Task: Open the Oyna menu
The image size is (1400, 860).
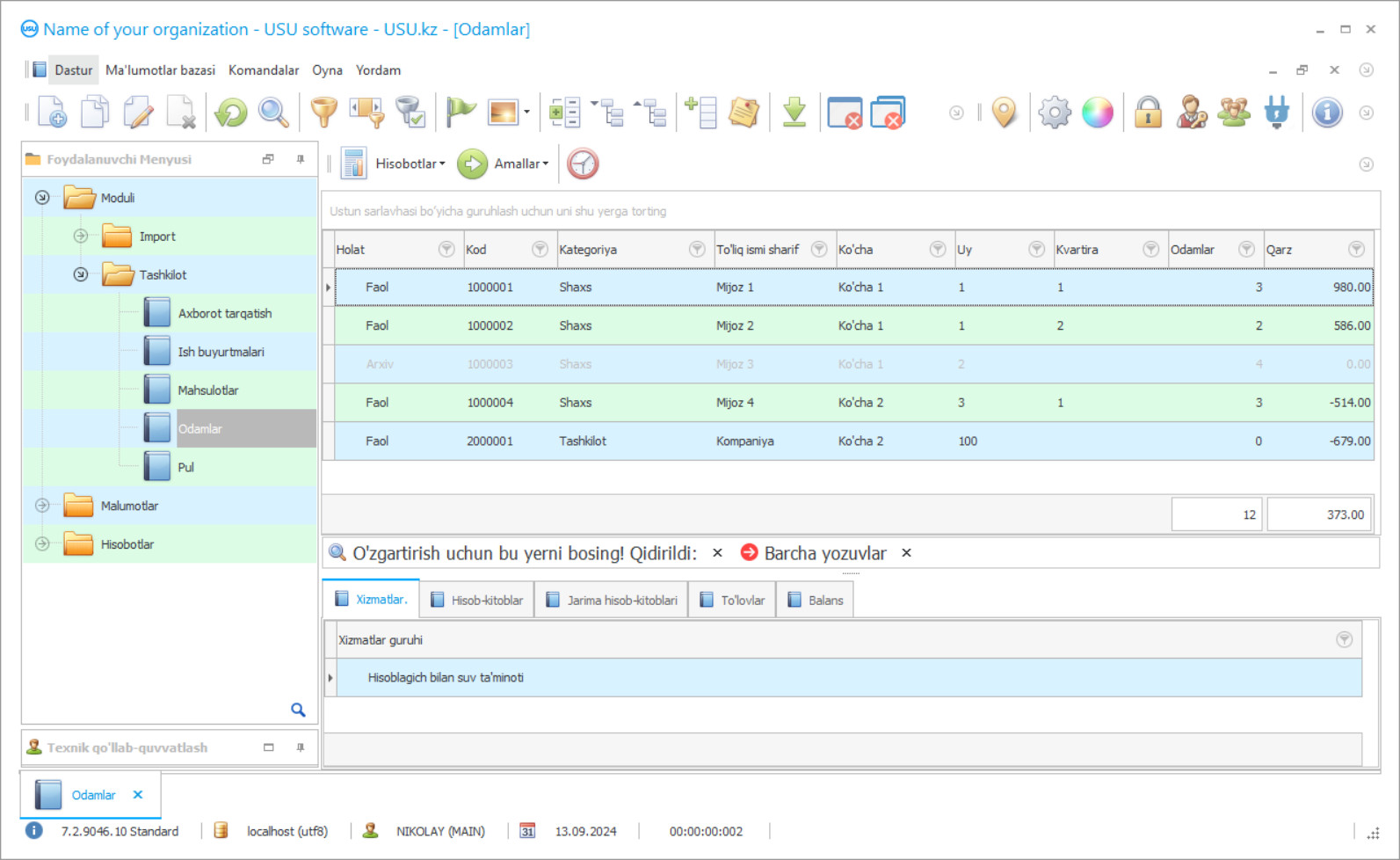Action: coord(327,70)
